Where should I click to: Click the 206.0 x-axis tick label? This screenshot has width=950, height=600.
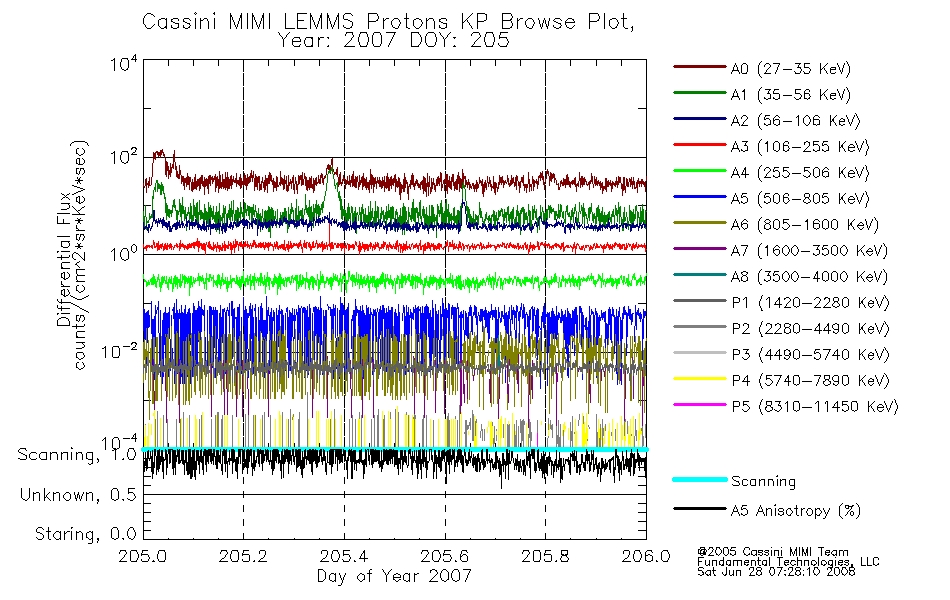(646, 556)
